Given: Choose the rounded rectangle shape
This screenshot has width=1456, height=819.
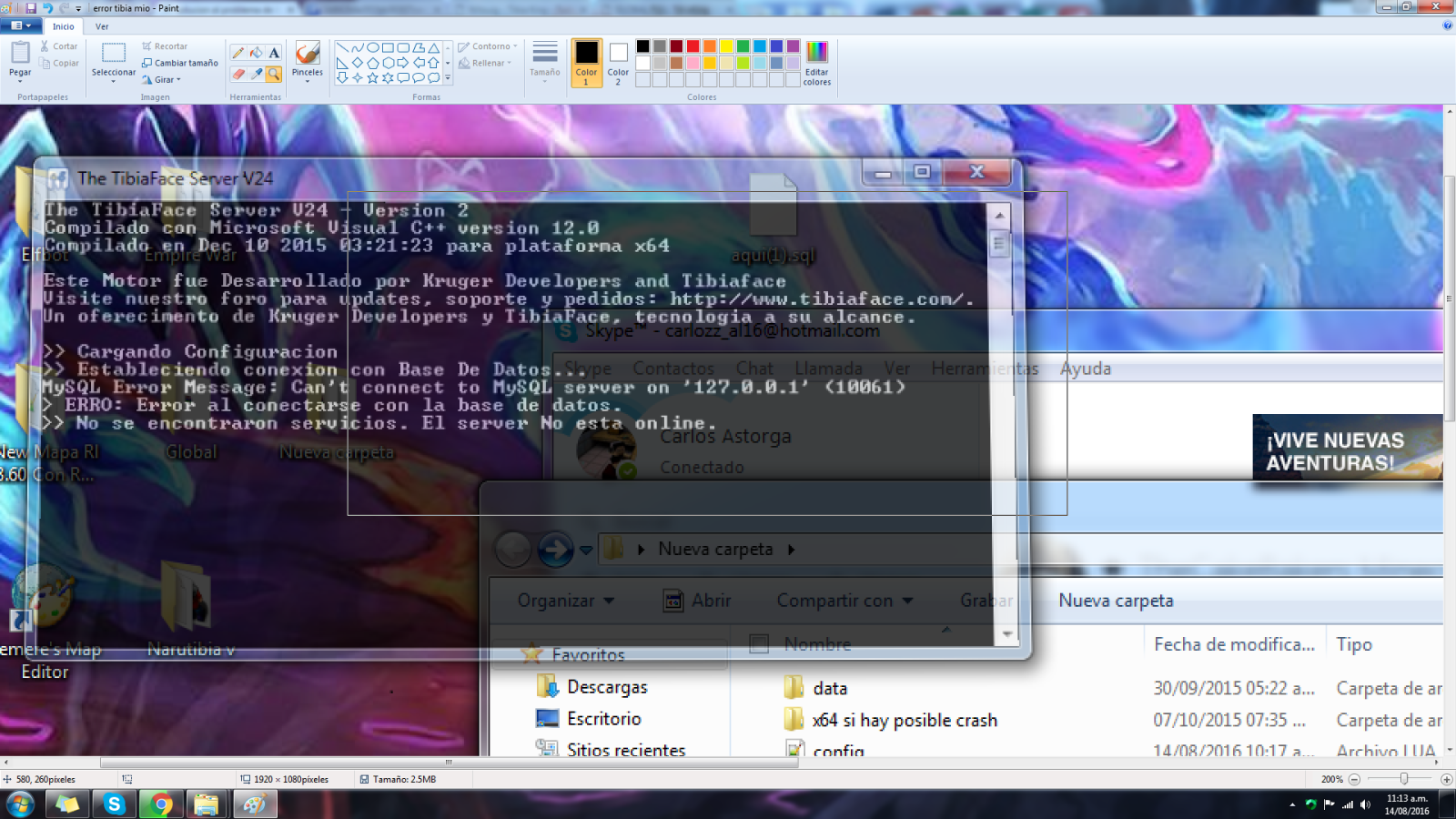Looking at the screenshot, I should (403, 48).
